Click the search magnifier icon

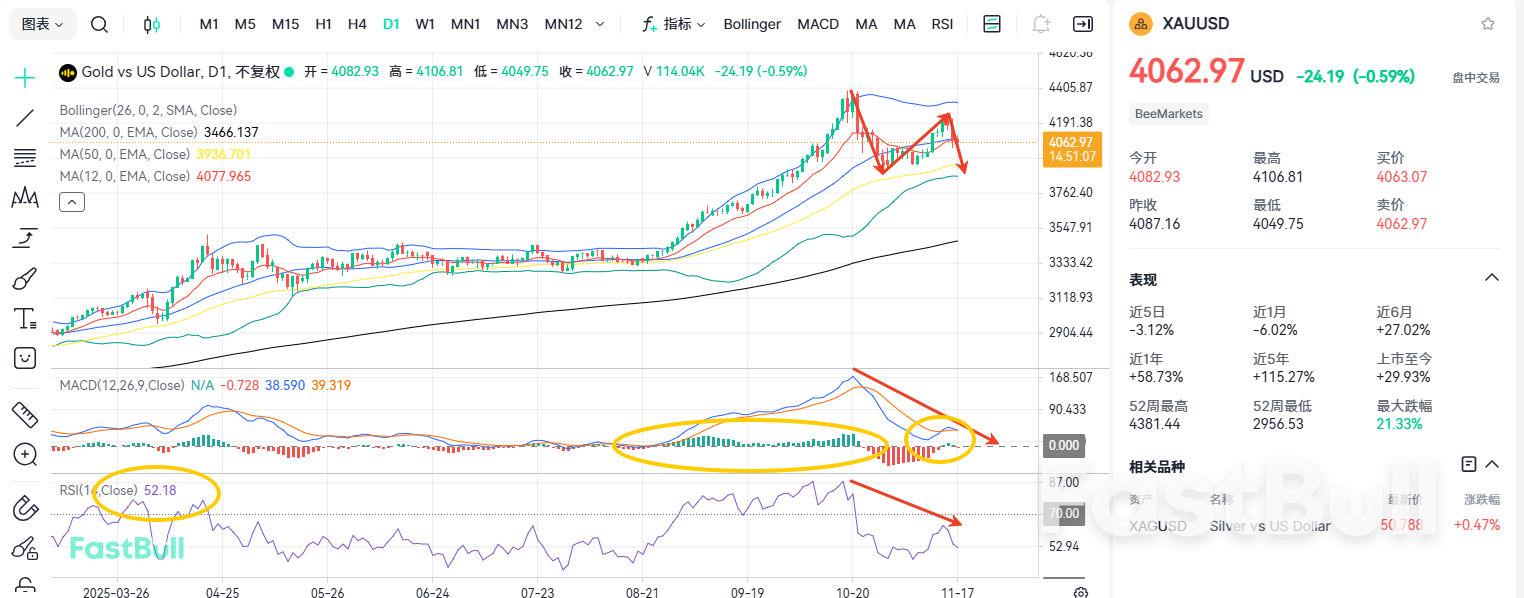click(99, 23)
